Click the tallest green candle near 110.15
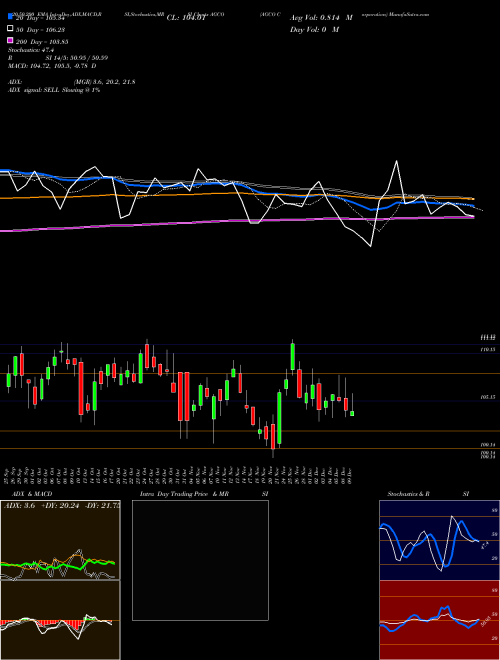 point(293,357)
